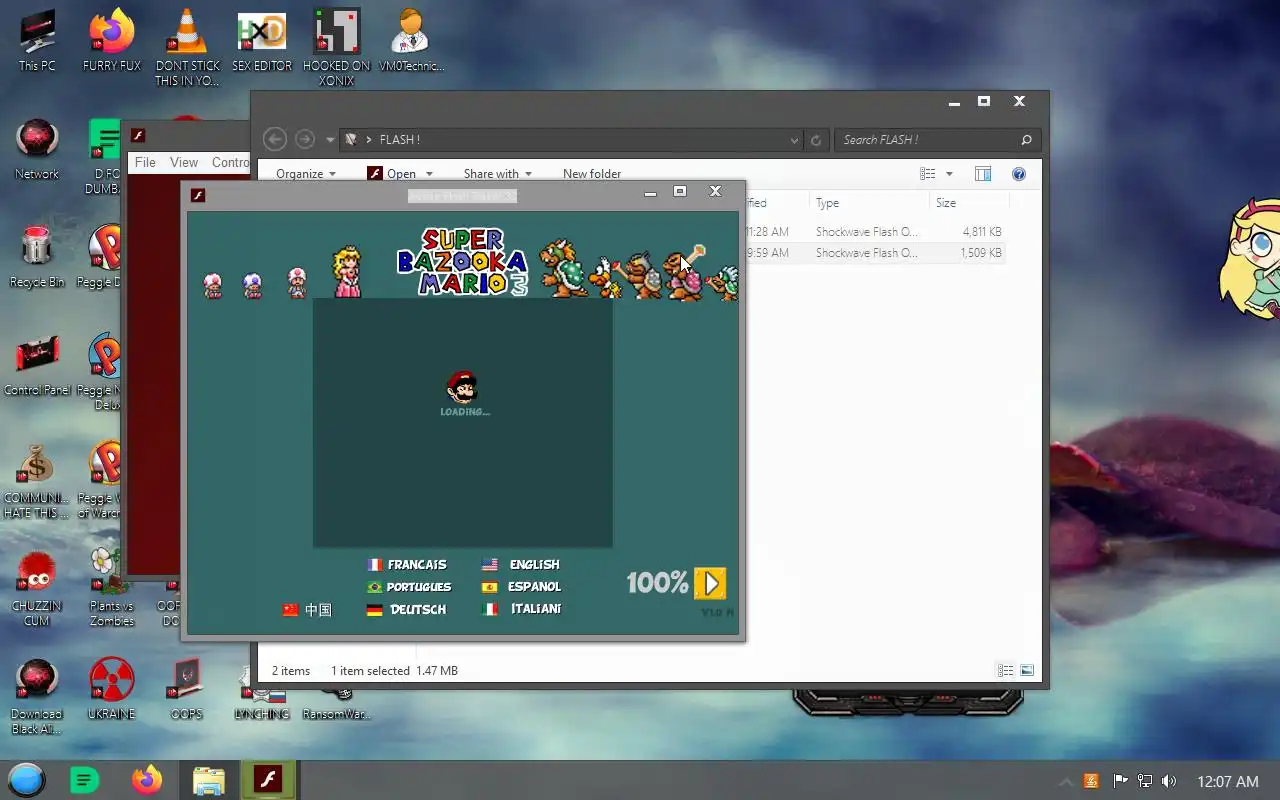The height and width of the screenshot is (800, 1280).
Task: Open the Organize dropdown in Explorer
Action: (x=306, y=174)
